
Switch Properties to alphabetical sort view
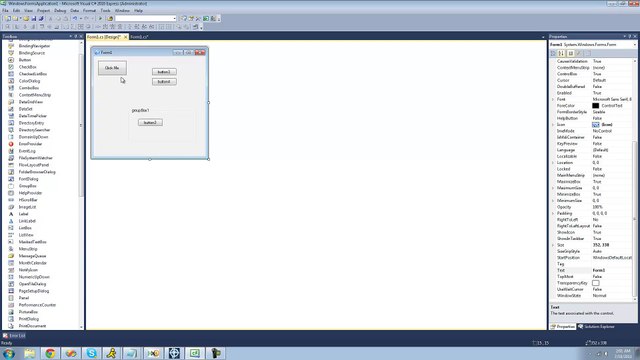point(562,53)
